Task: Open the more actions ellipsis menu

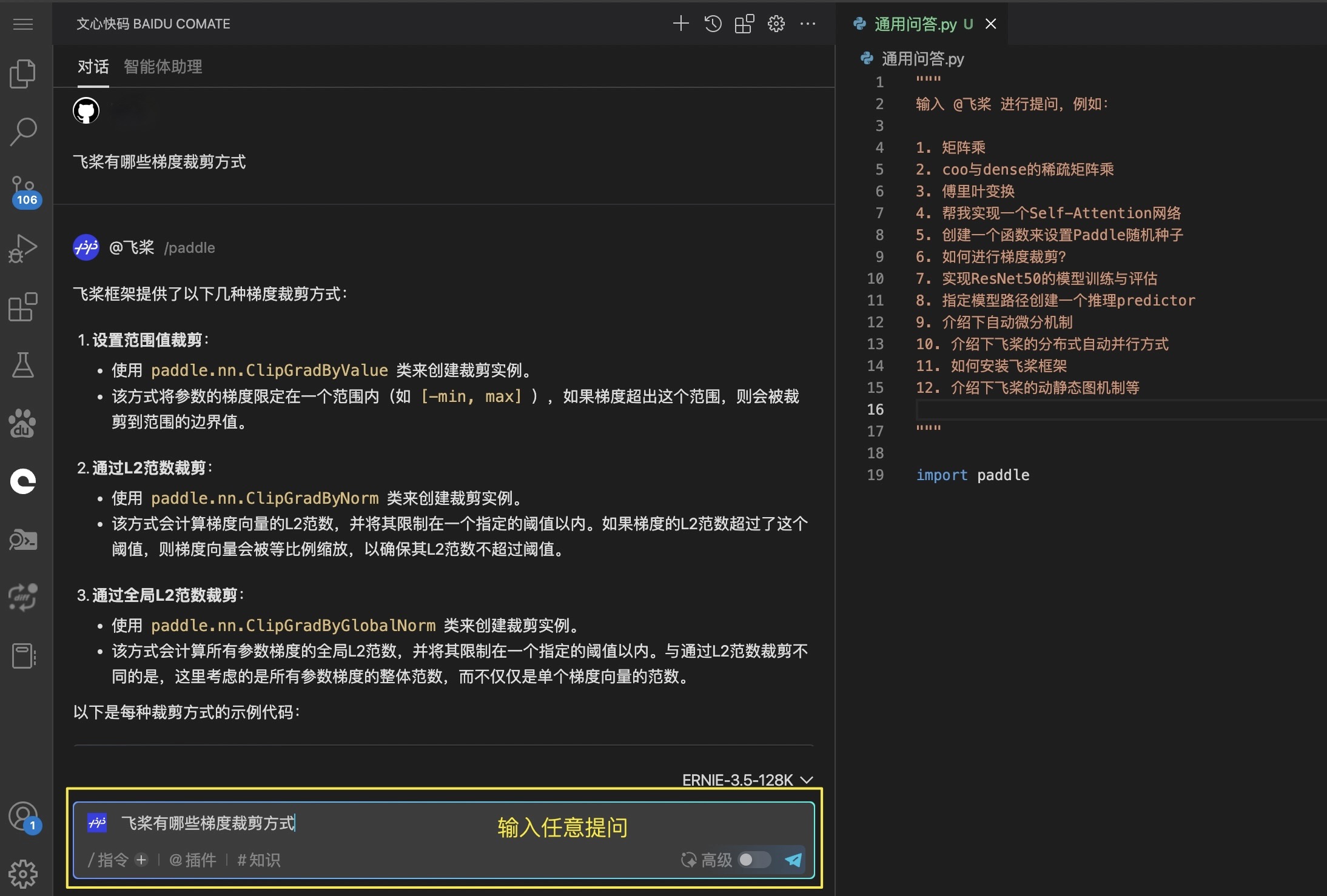Action: [x=808, y=24]
